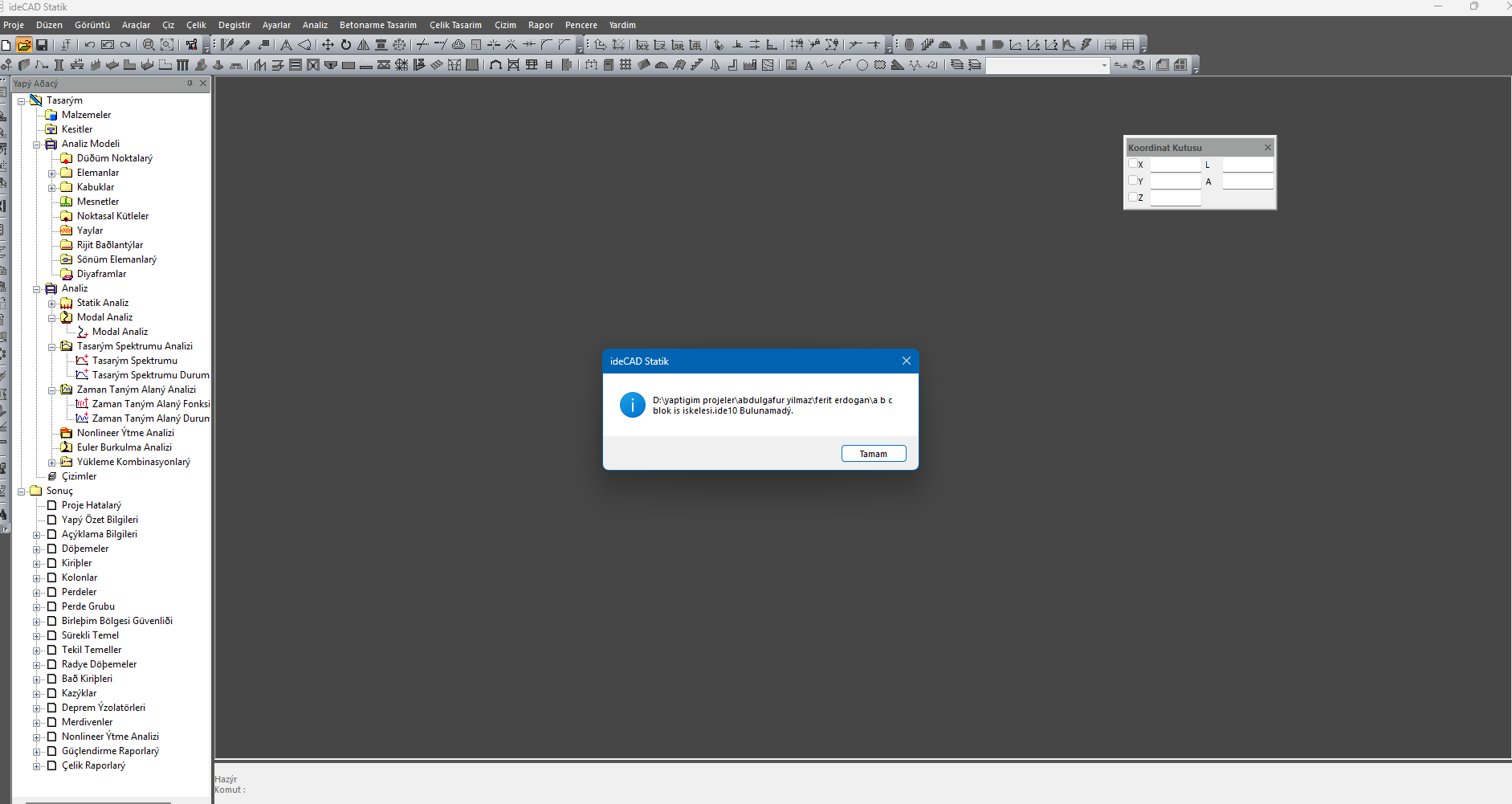Expand the Elemanlar tree node
The height and width of the screenshot is (804, 1512).
click(52, 173)
